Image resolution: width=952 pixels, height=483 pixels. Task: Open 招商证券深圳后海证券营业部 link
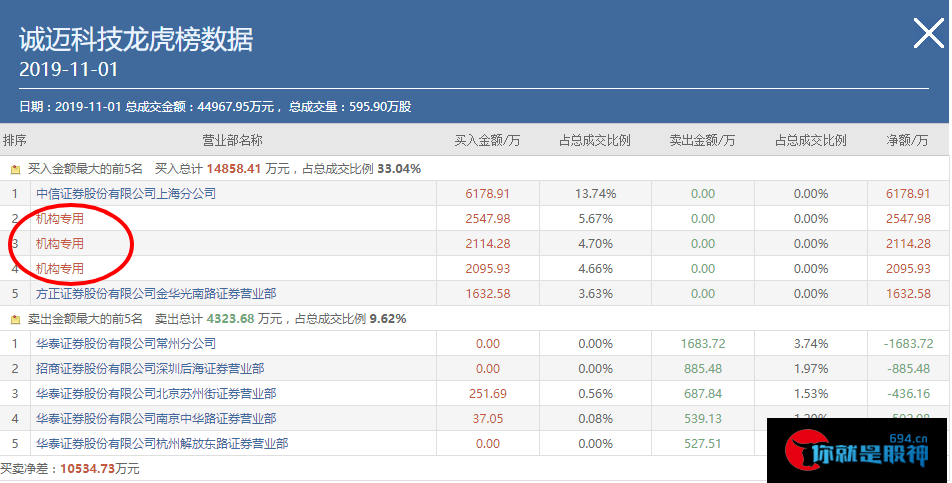[150, 368]
